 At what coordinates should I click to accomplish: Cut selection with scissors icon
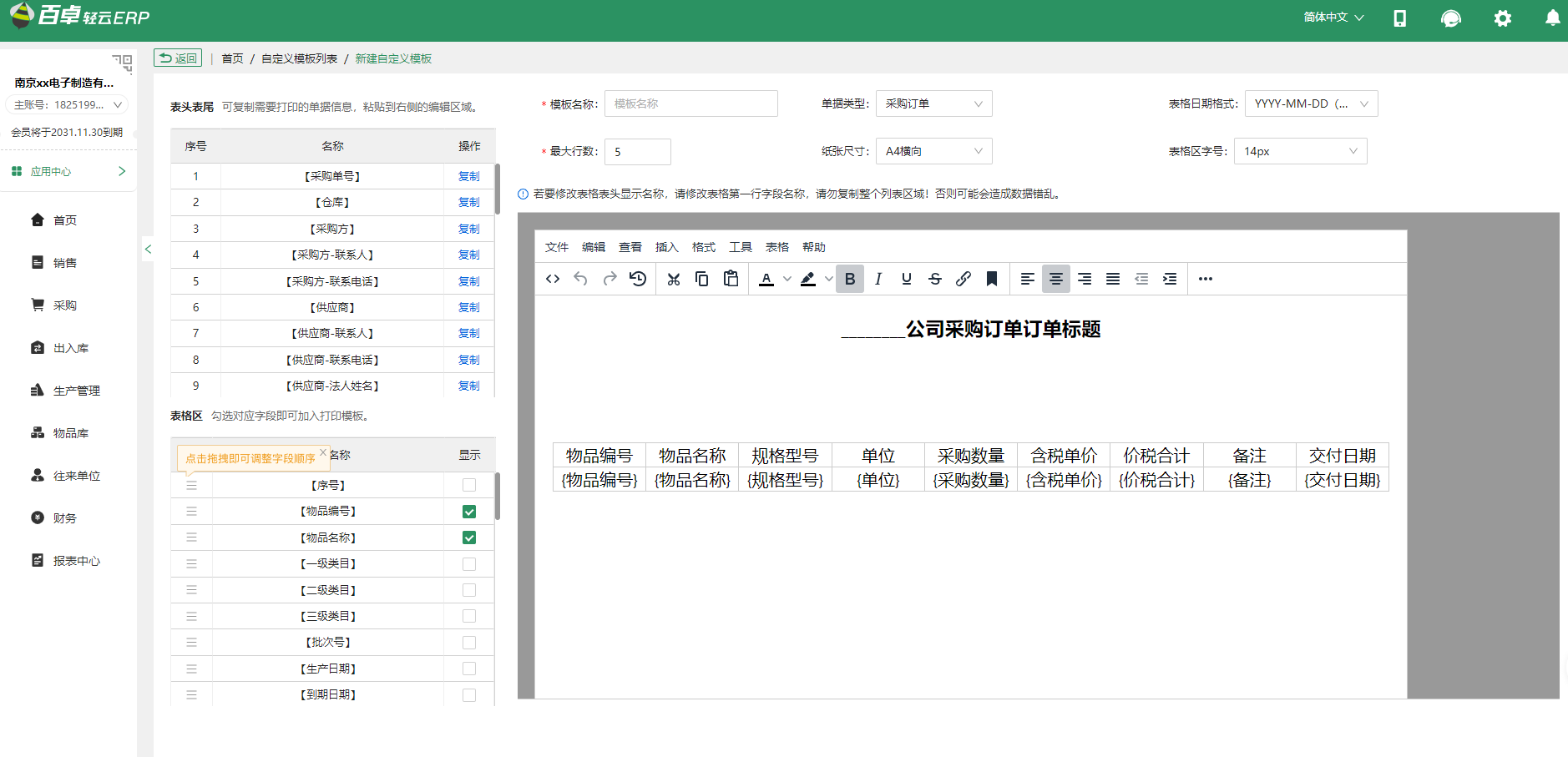pyautogui.click(x=674, y=279)
